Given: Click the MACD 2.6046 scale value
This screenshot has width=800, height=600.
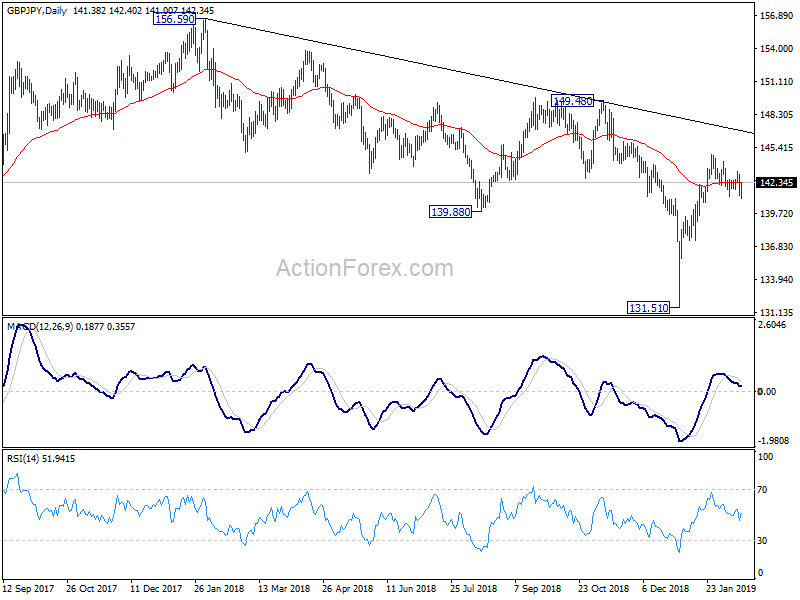Looking at the screenshot, I should pyautogui.click(x=772, y=325).
